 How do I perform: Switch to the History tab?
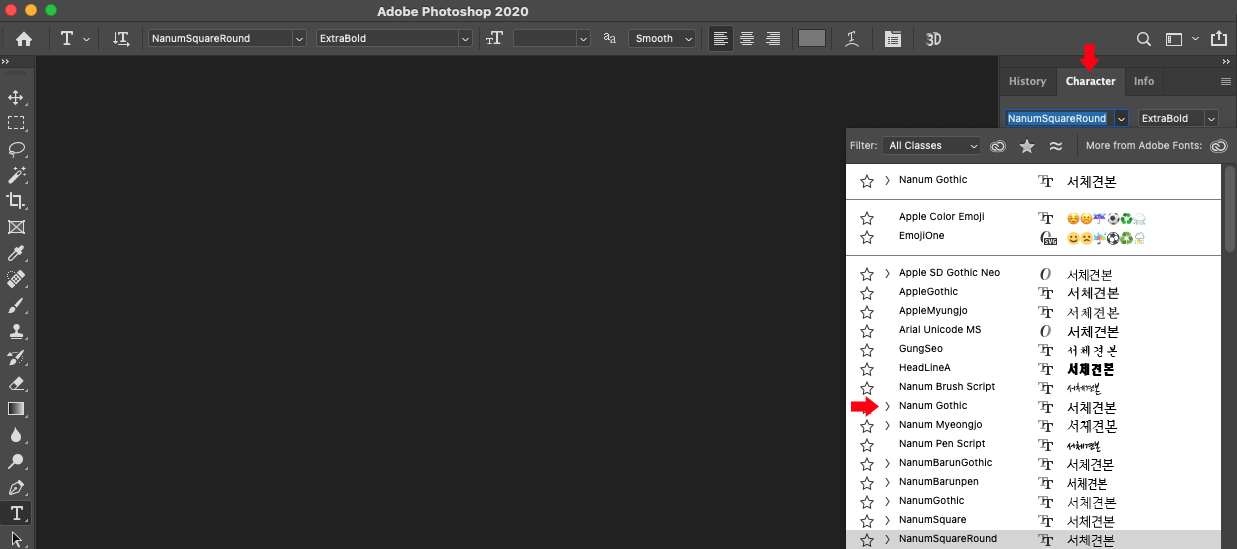tap(1027, 81)
